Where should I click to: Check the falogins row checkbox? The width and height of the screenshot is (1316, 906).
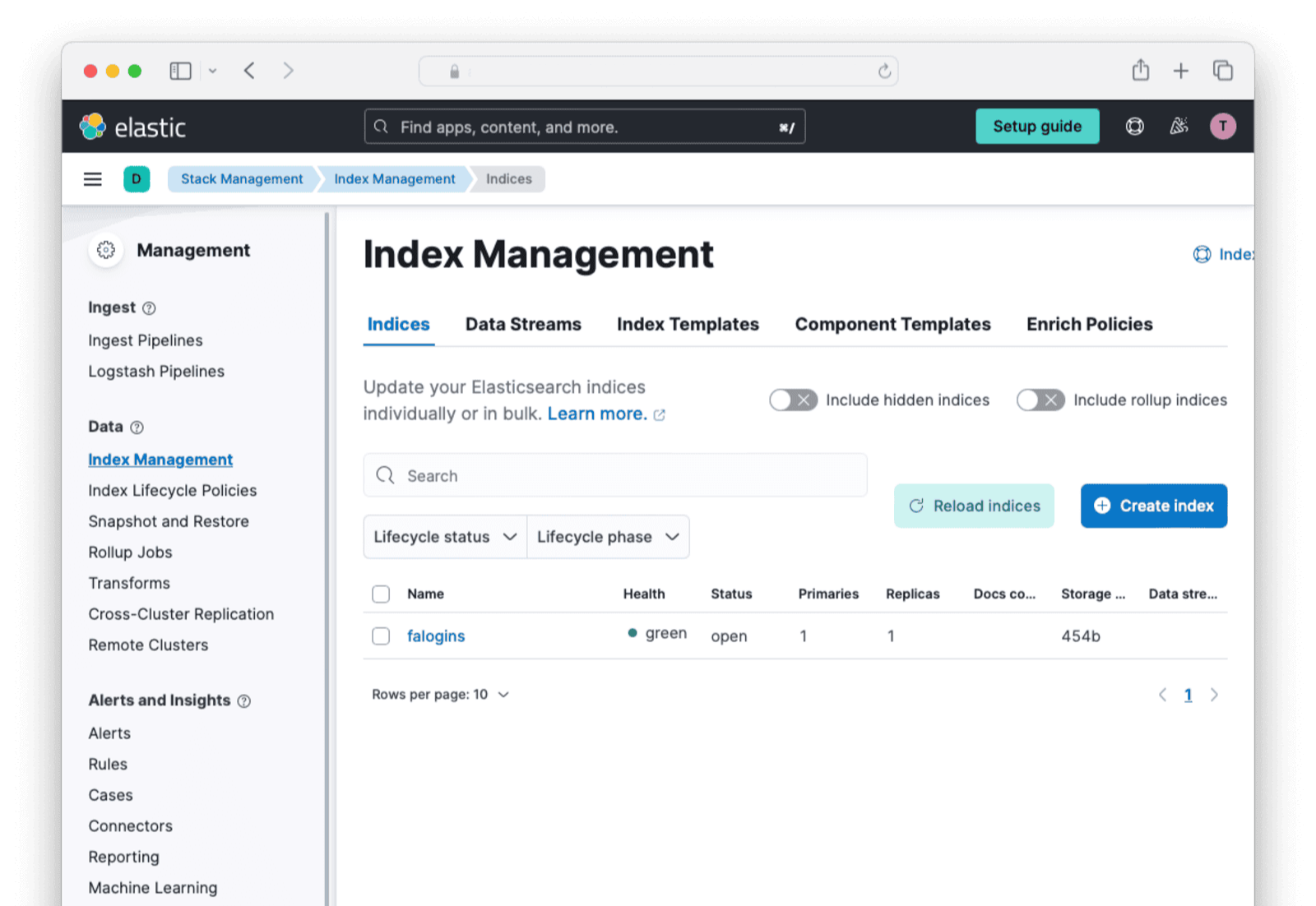pos(381,636)
